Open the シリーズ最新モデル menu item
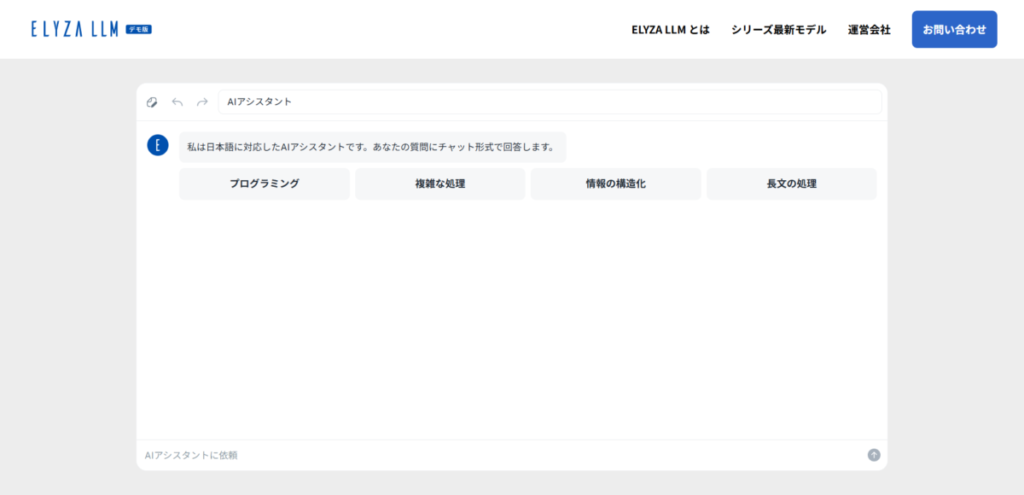 tap(778, 29)
